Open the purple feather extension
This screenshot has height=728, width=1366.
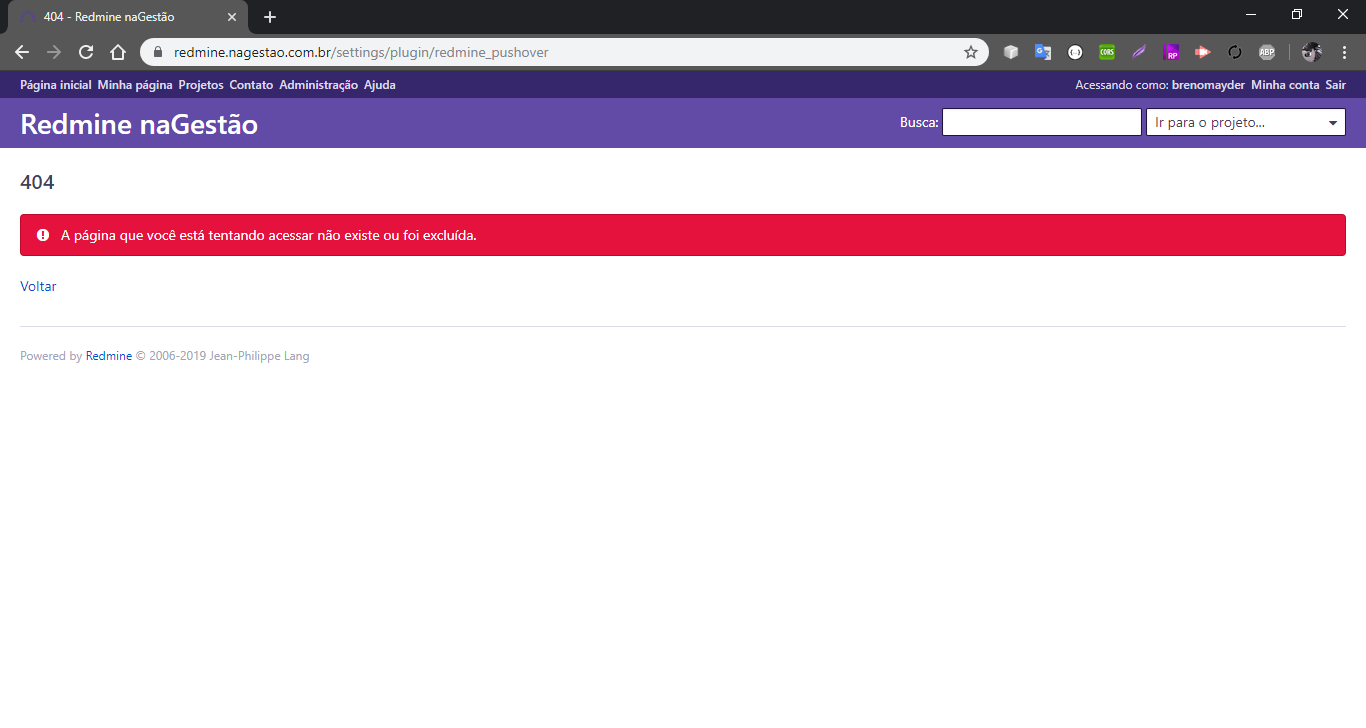(x=1139, y=52)
